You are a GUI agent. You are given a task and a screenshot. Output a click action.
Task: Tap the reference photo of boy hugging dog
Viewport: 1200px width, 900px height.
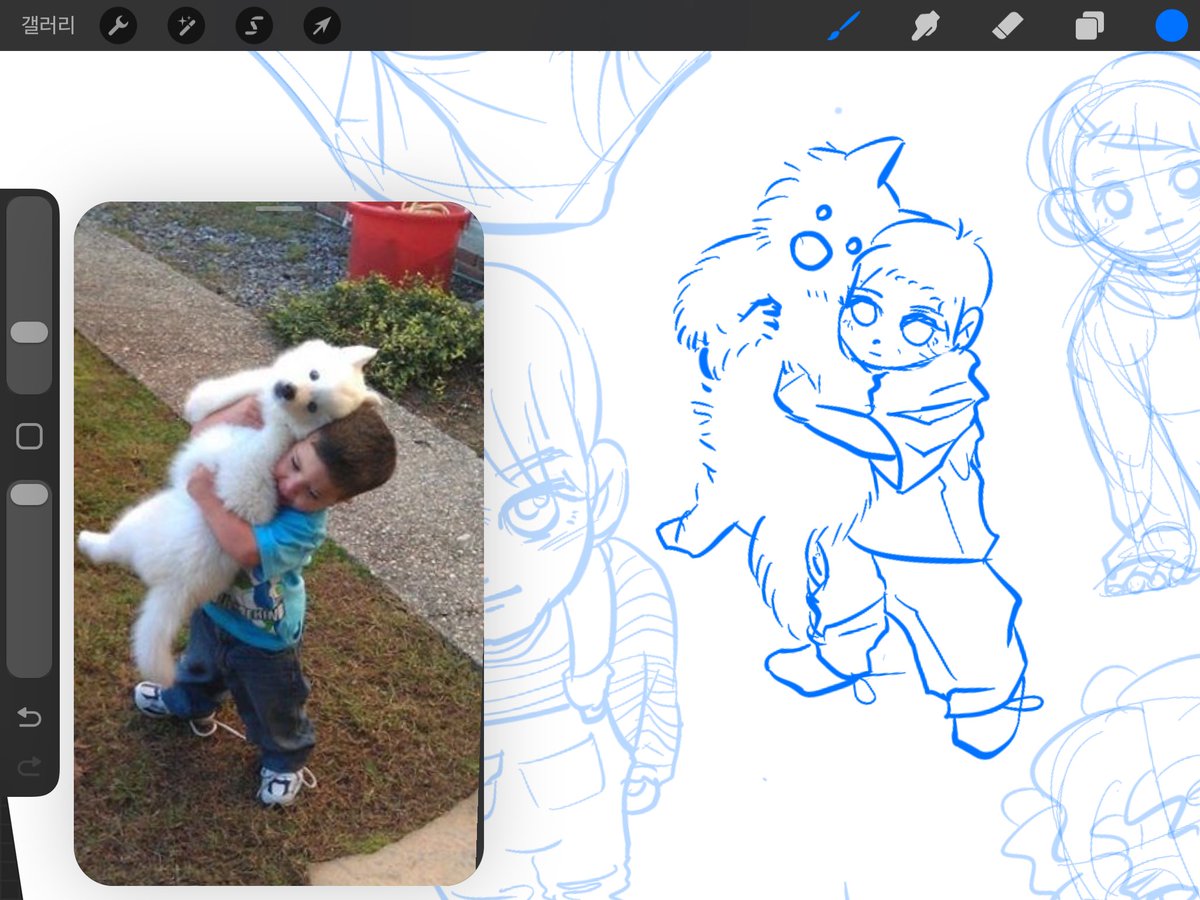[279, 545]
